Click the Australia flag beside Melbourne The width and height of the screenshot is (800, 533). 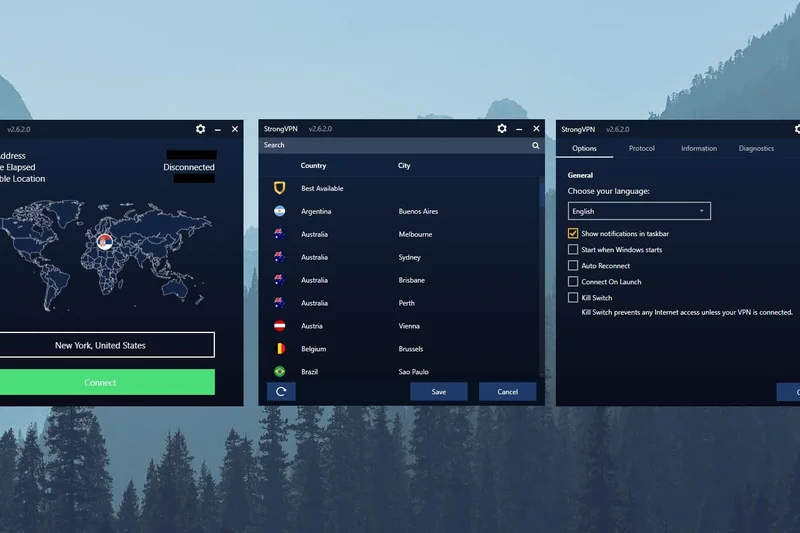280,234
